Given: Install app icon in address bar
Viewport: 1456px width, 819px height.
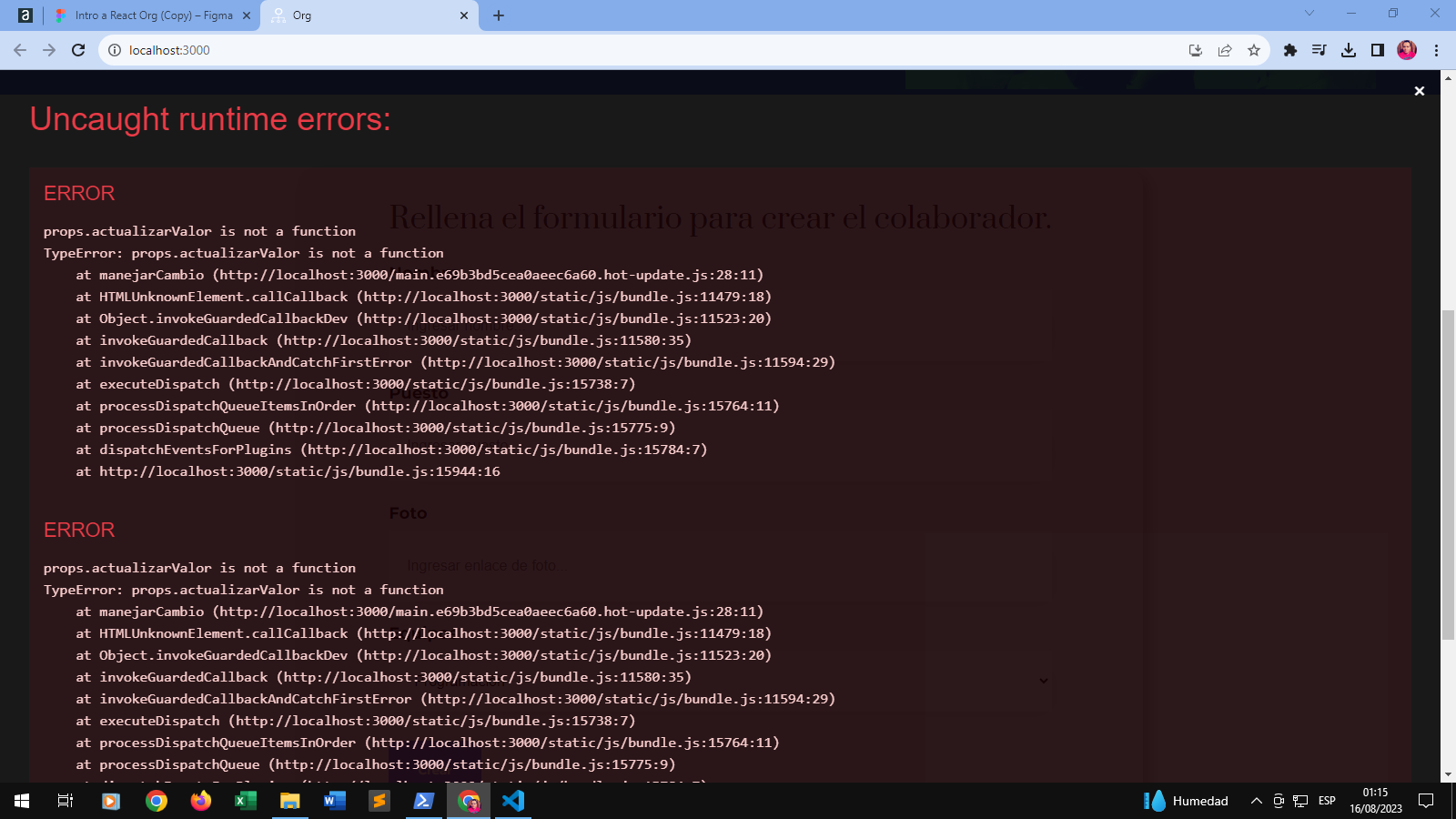Looking at the screenshot, I should tap(1196, 50).
